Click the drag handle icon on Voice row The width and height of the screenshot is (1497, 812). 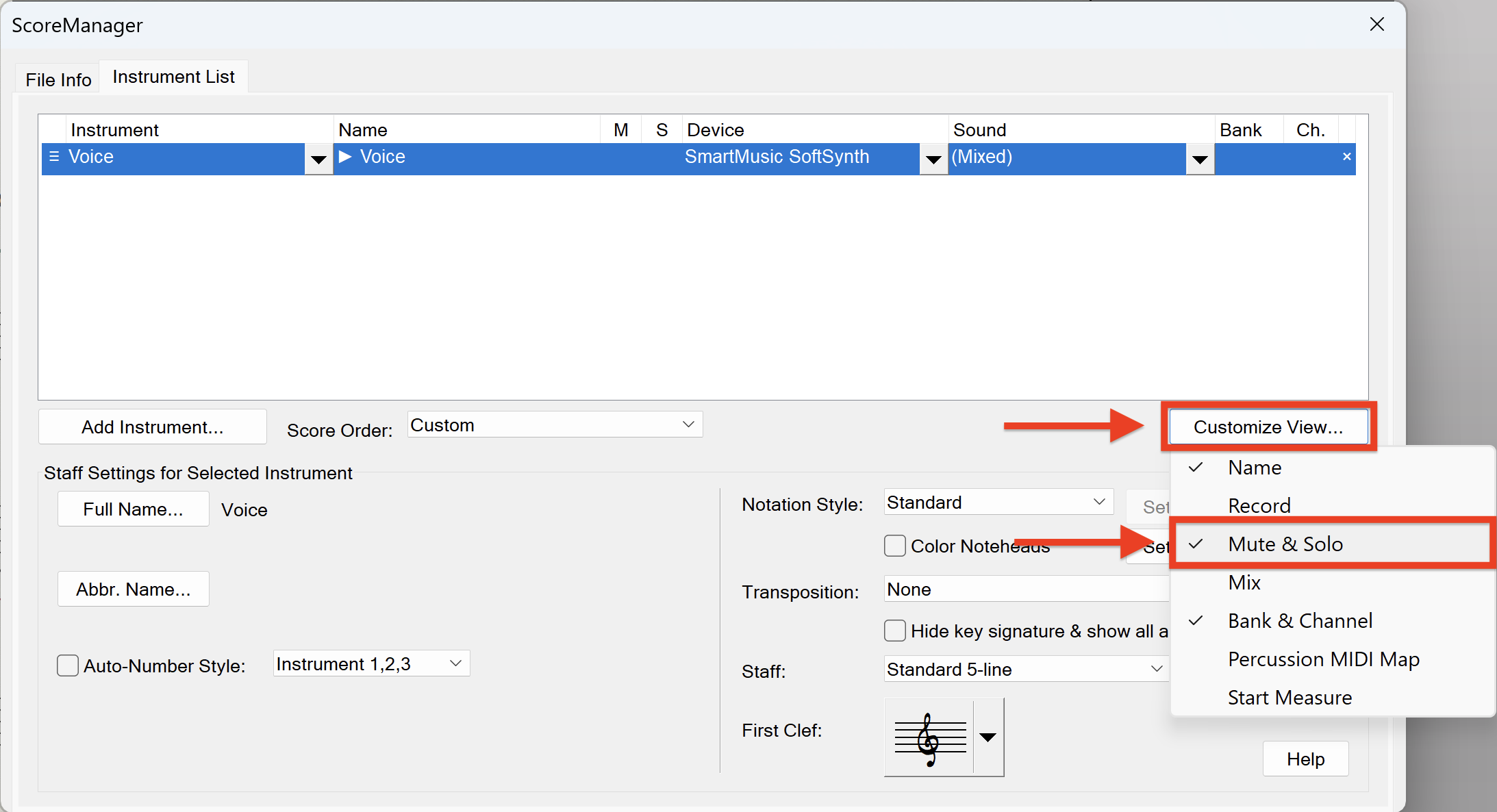point(54,157)
